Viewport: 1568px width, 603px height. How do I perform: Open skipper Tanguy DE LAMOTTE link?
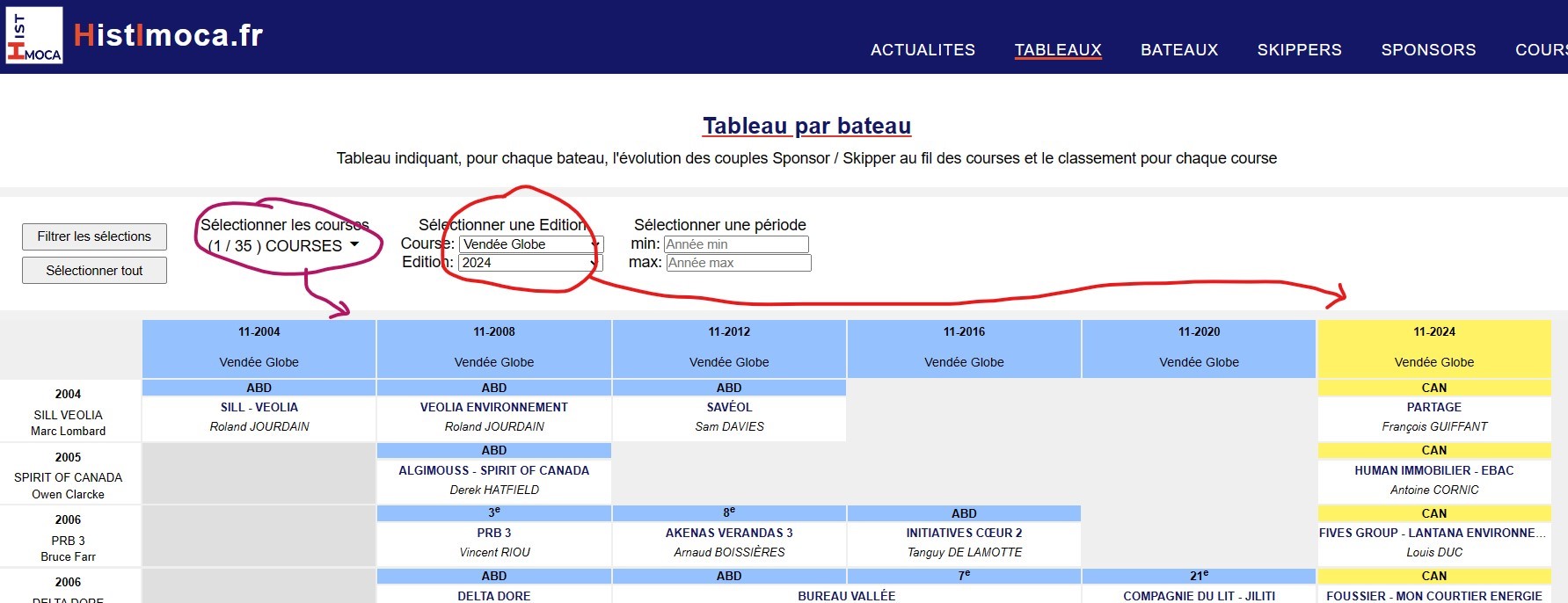pyautogui.click(x=964, y=552)
